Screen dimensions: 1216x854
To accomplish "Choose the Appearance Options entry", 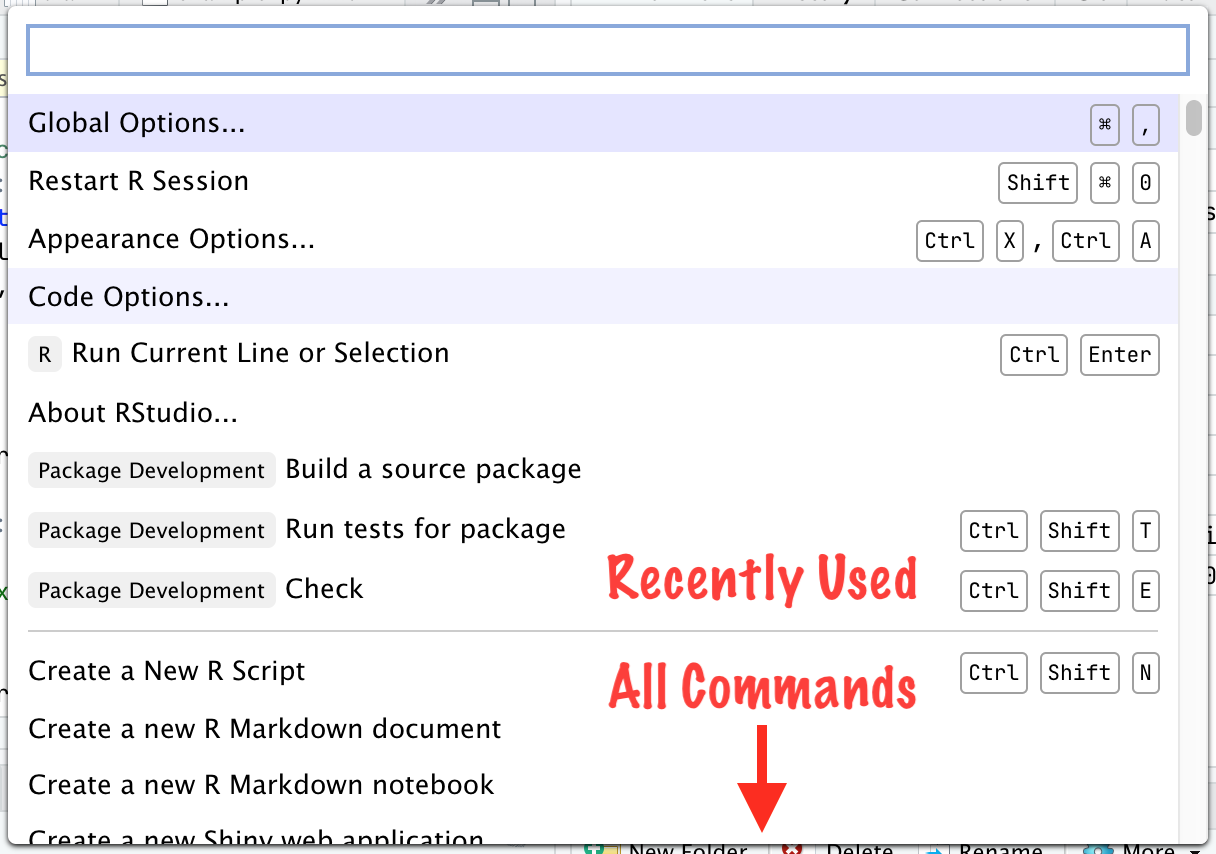I will [x=172, y=239].
